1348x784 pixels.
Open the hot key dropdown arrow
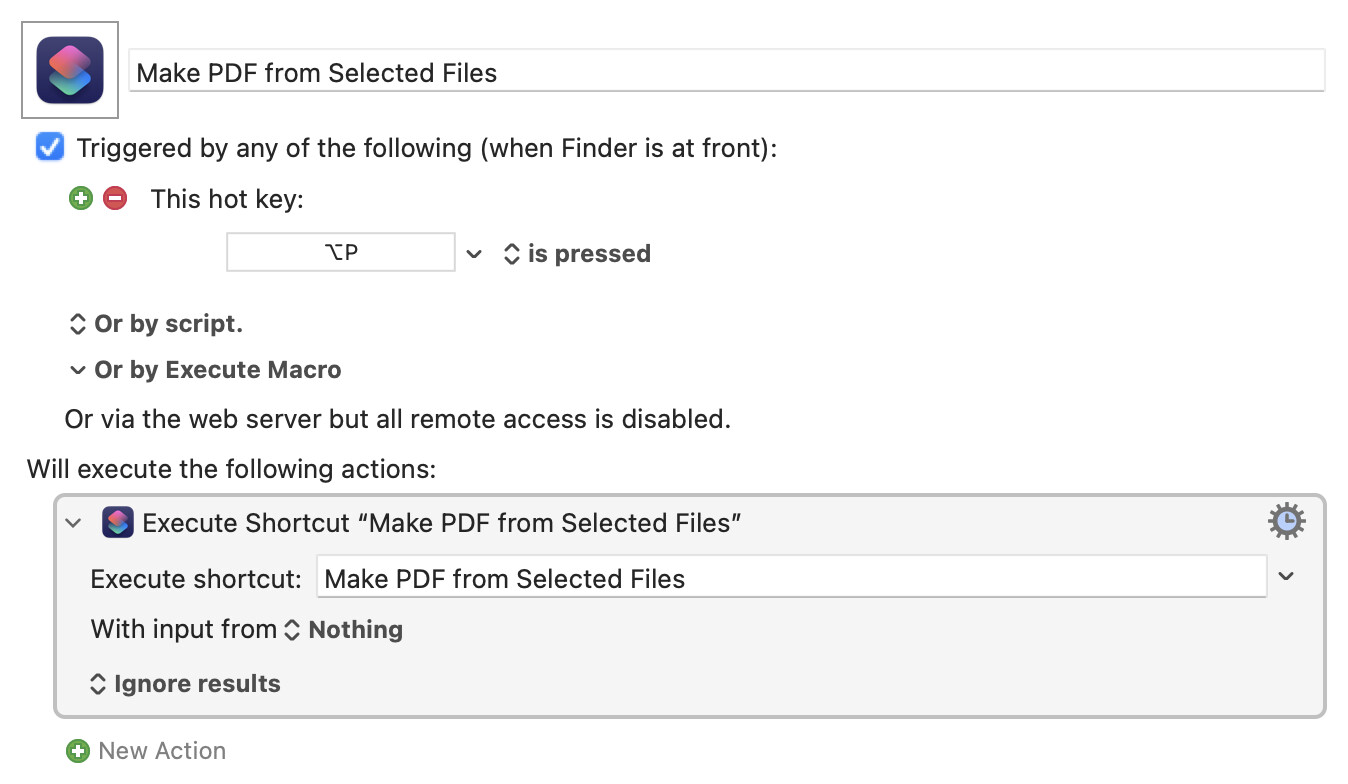tap(474, 254)
